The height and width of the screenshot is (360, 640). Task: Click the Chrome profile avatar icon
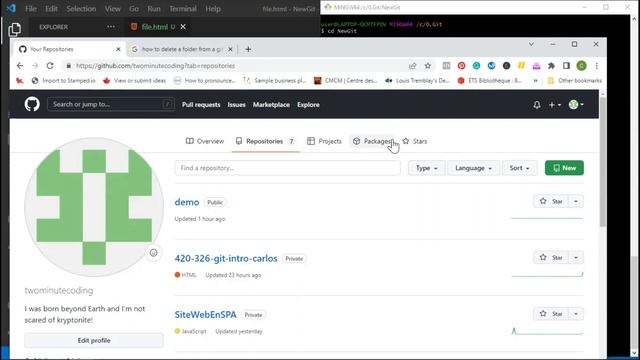tap(581, 66)
